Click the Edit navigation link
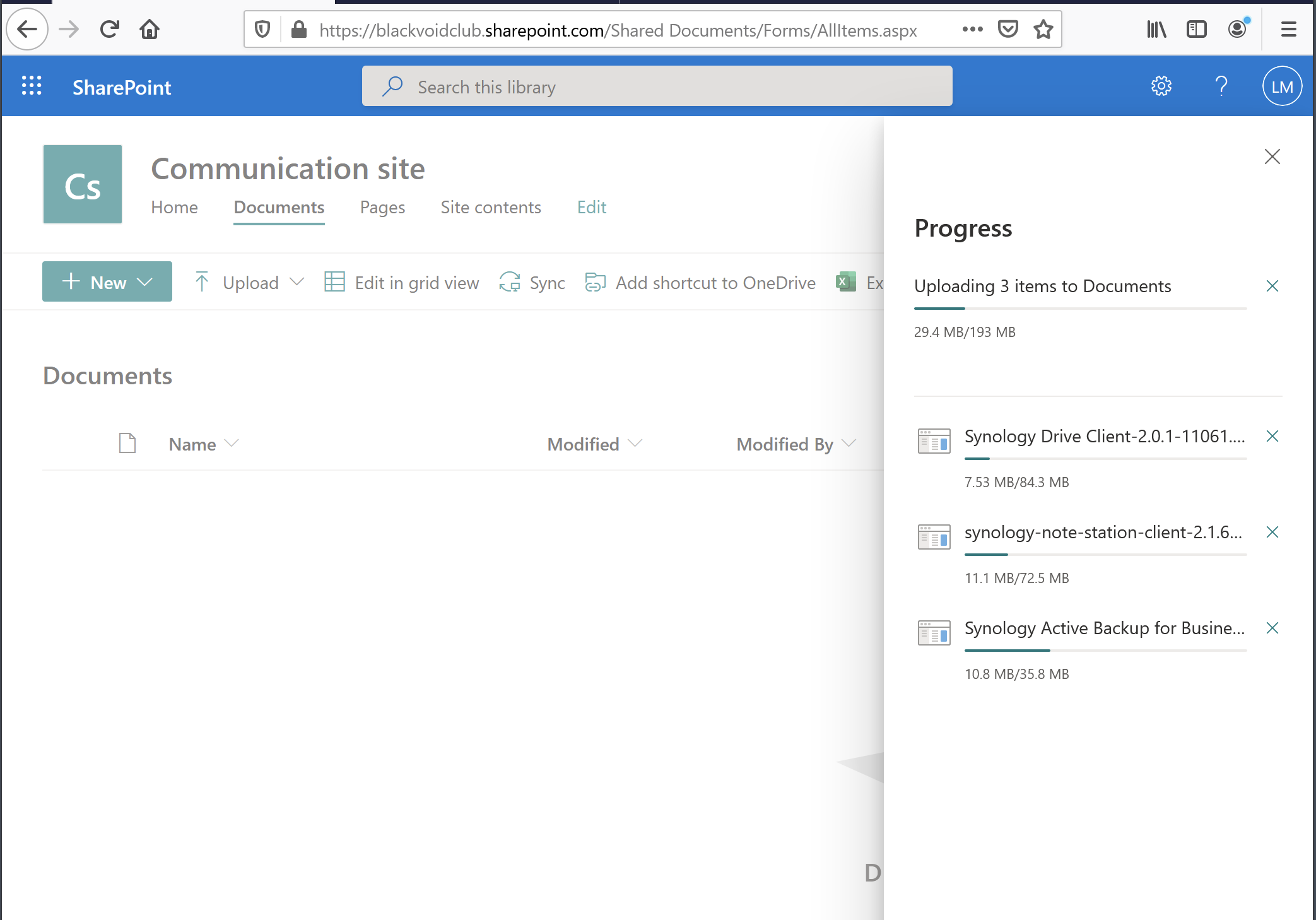The height and width of the screenshot is (920, 1316). click(592, 207)
